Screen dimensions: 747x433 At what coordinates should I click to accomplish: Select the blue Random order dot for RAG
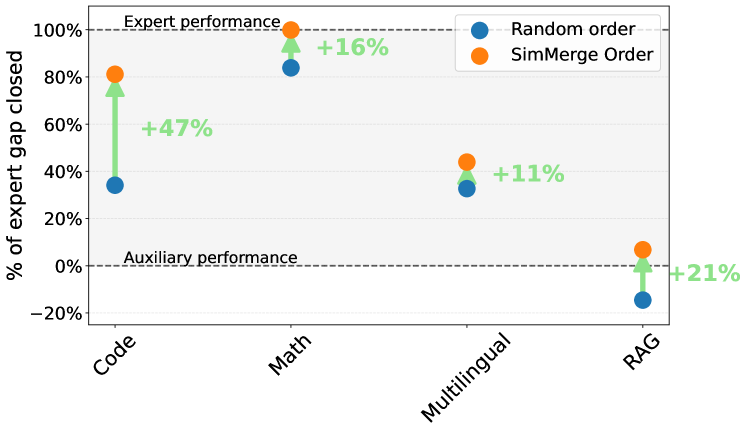pos(643,300)
